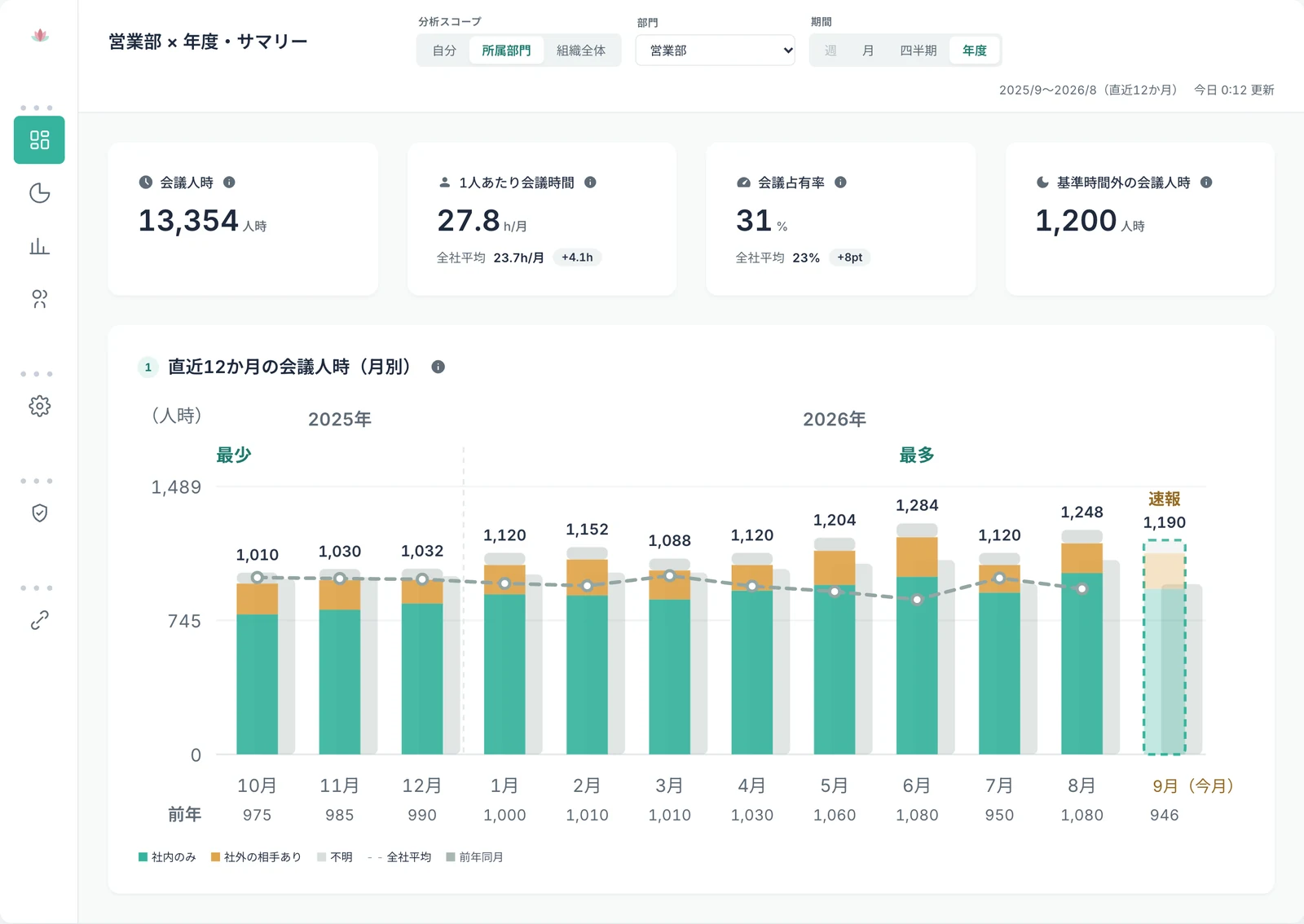
Task: Select 自分 analysis scope
Action: pyautogui.click(x=444, y=51)
